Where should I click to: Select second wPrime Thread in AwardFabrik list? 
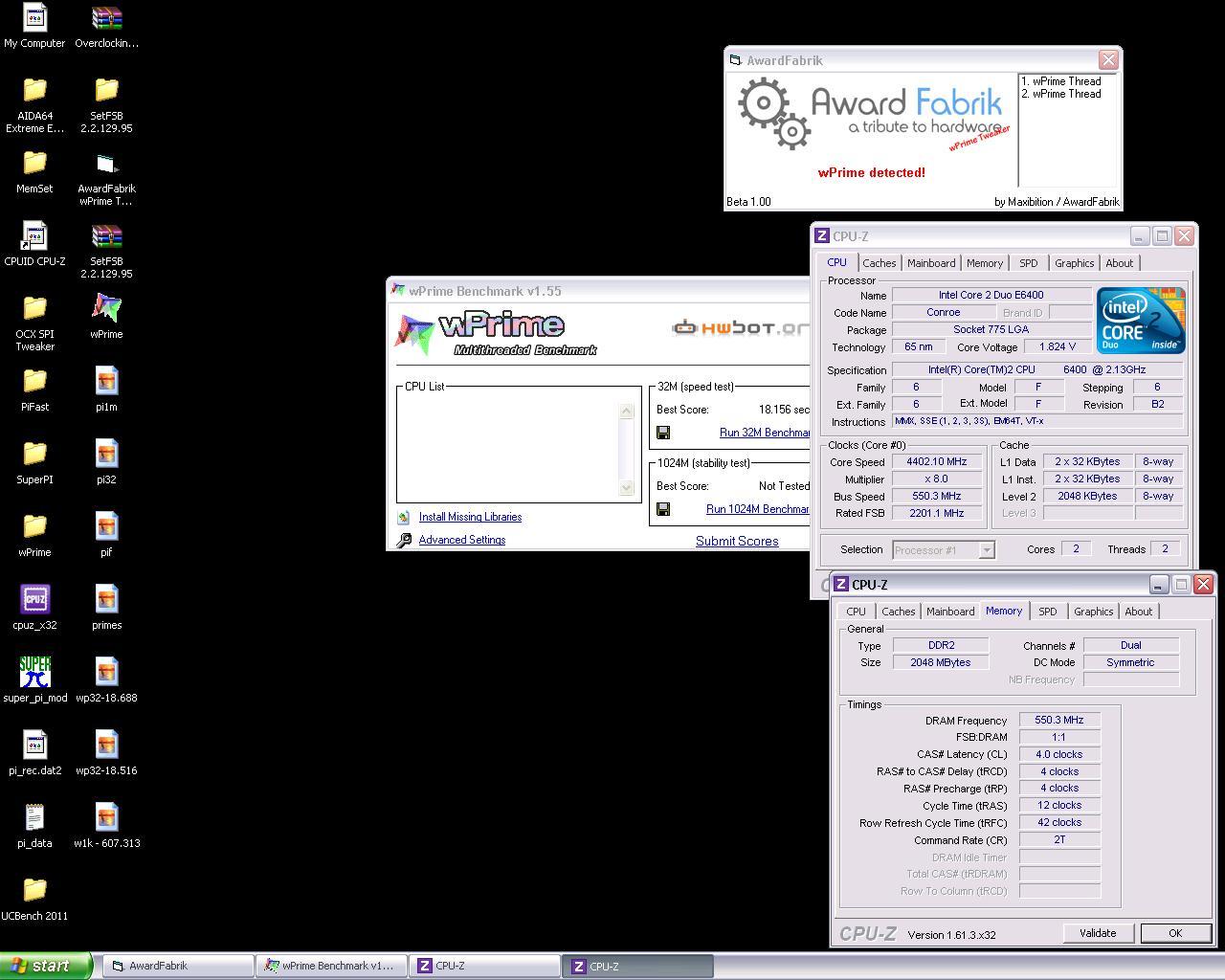tap(1060, 94)
